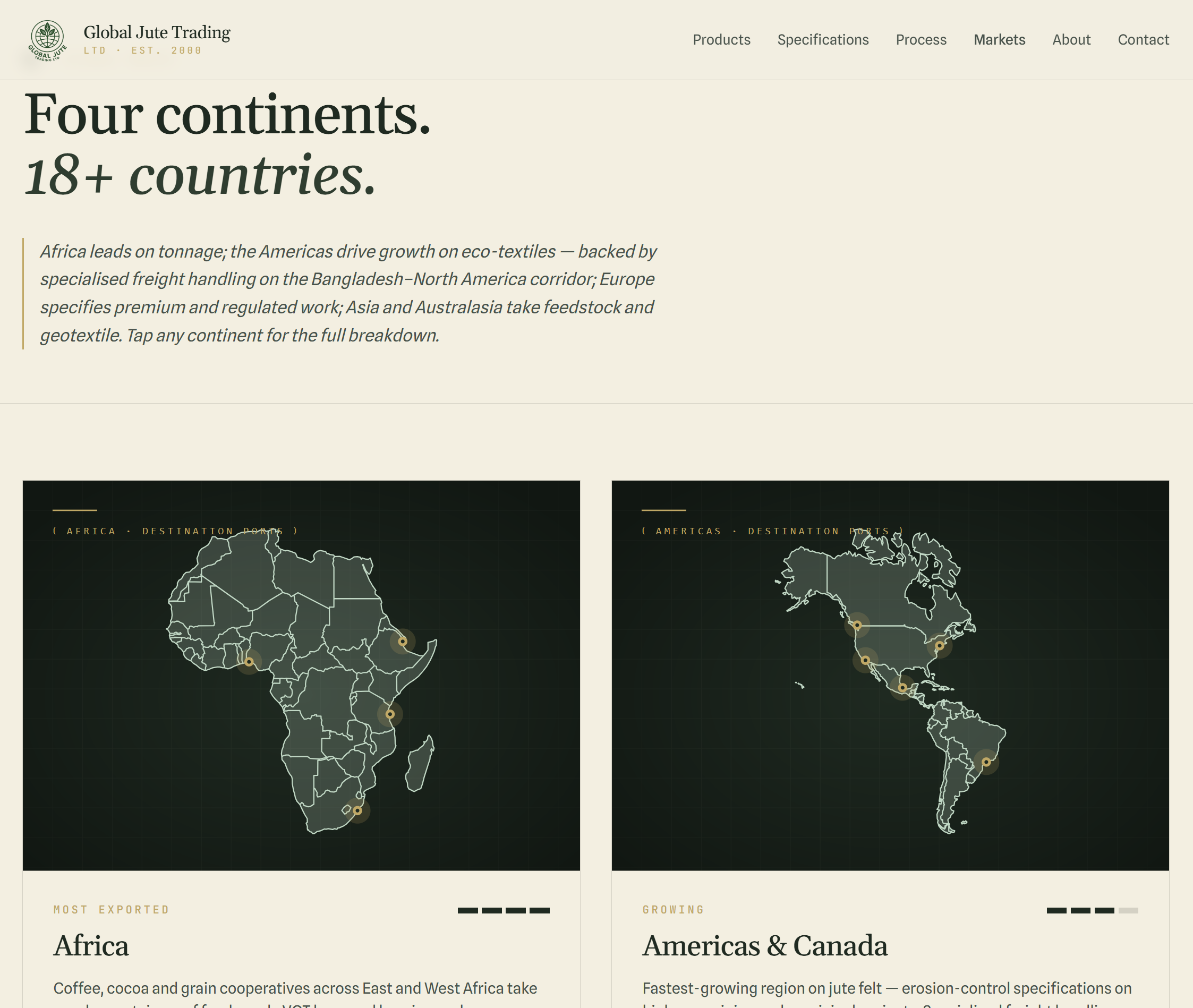The image size is (1193, 1008).
Task: Select the Pacific Northwest port marker
Action: [x=857, y=625]
